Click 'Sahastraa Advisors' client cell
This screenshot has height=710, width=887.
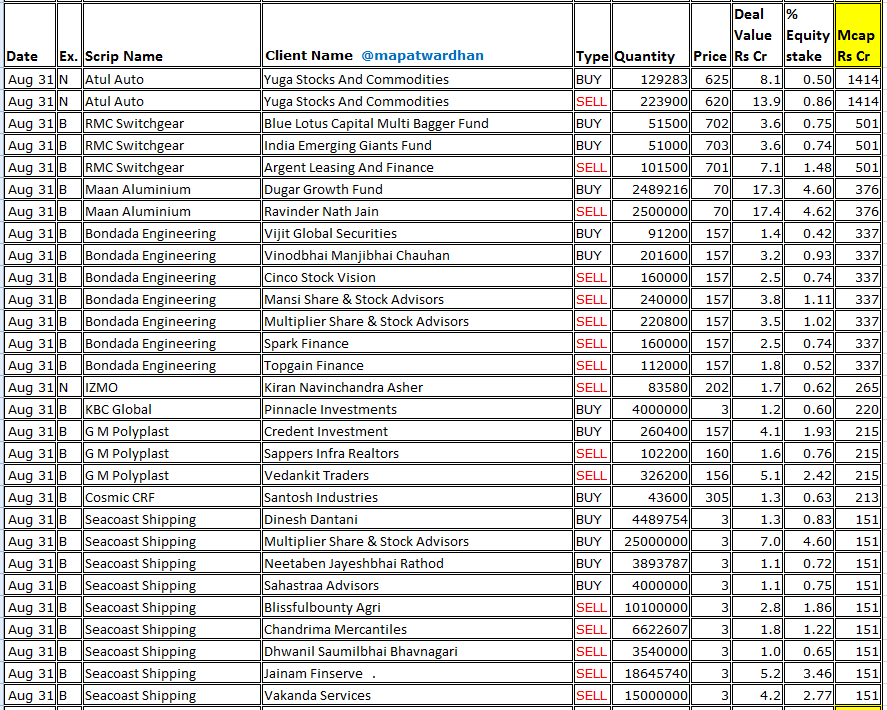coord(417,586)
